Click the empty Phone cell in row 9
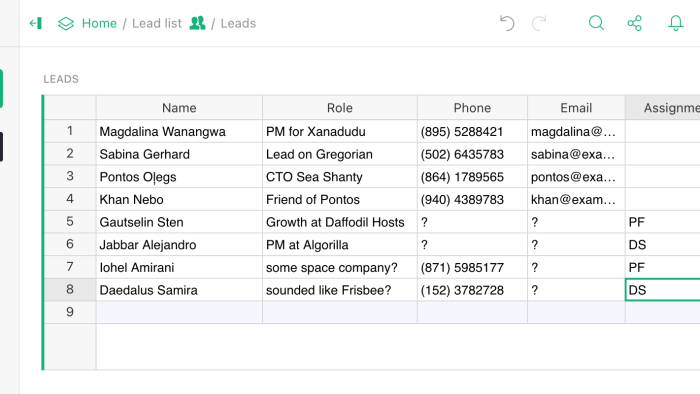This screenshot has width=700, height=394. [x=472, y=312]
